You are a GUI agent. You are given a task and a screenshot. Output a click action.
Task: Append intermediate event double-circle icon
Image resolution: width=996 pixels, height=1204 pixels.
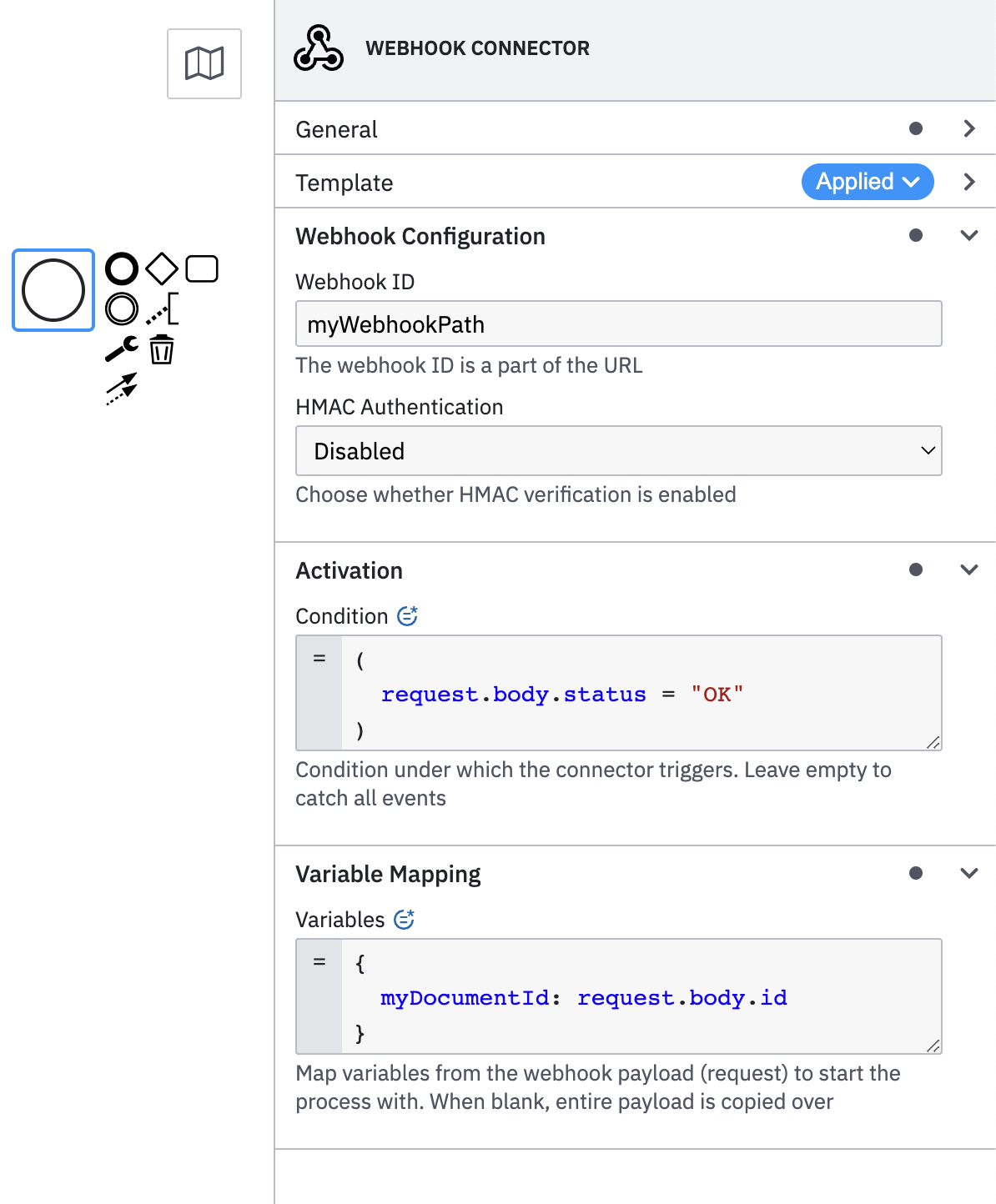[122, 309]
